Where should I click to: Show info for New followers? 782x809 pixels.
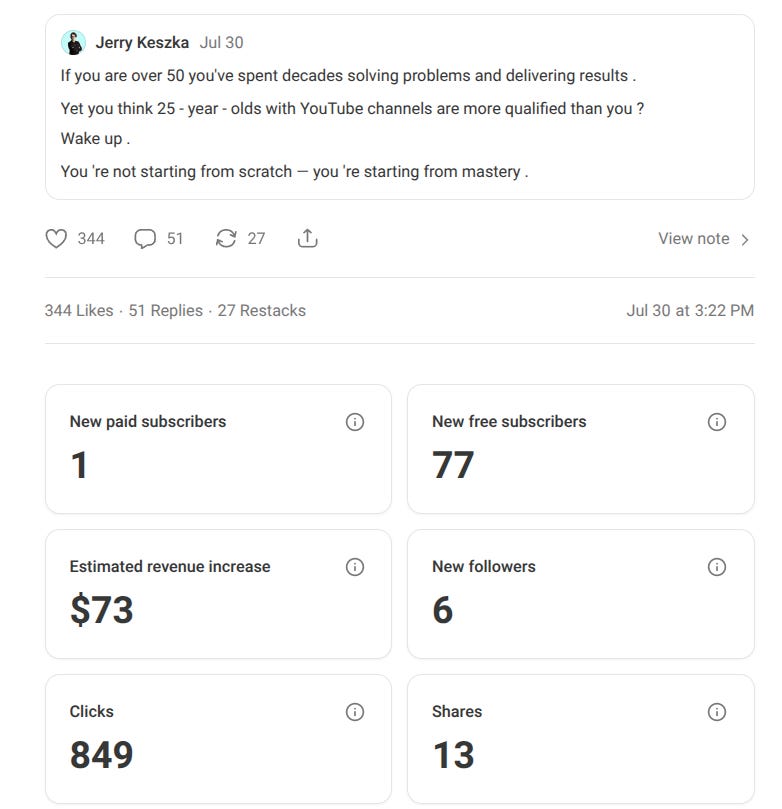click(716, 567)
